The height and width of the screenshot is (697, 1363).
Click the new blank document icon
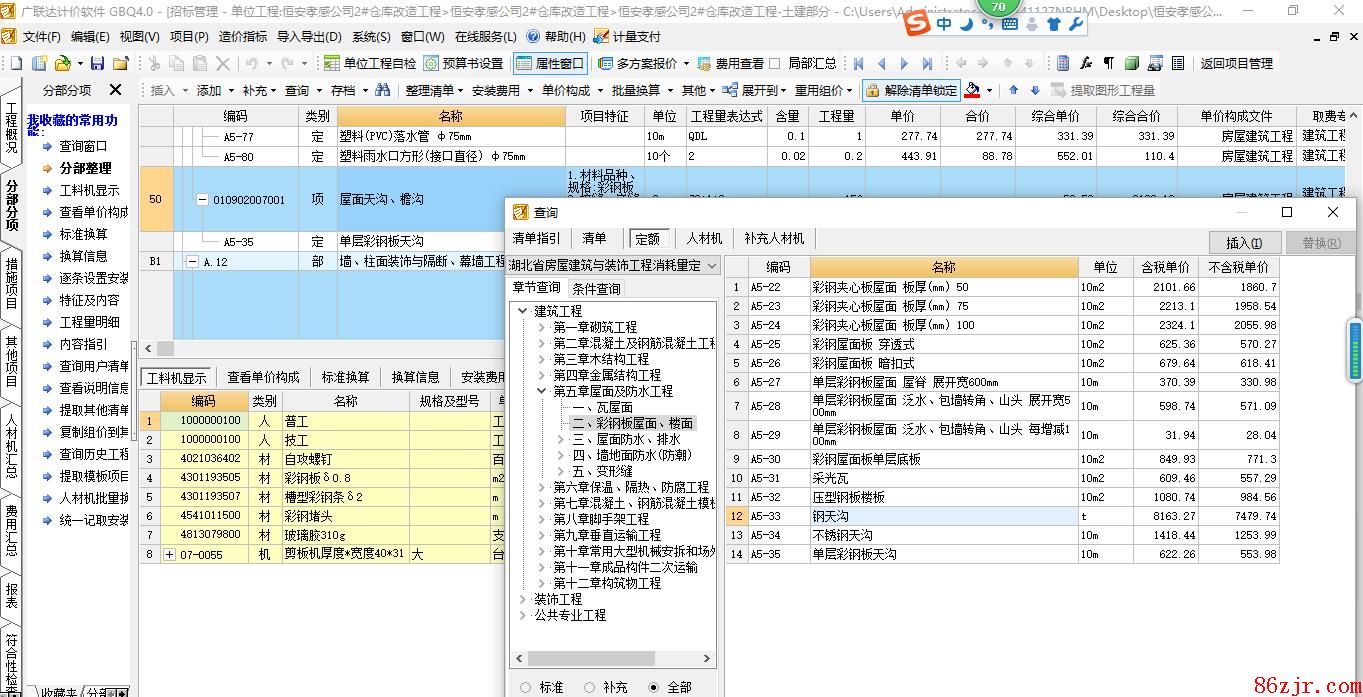[14, 63]
